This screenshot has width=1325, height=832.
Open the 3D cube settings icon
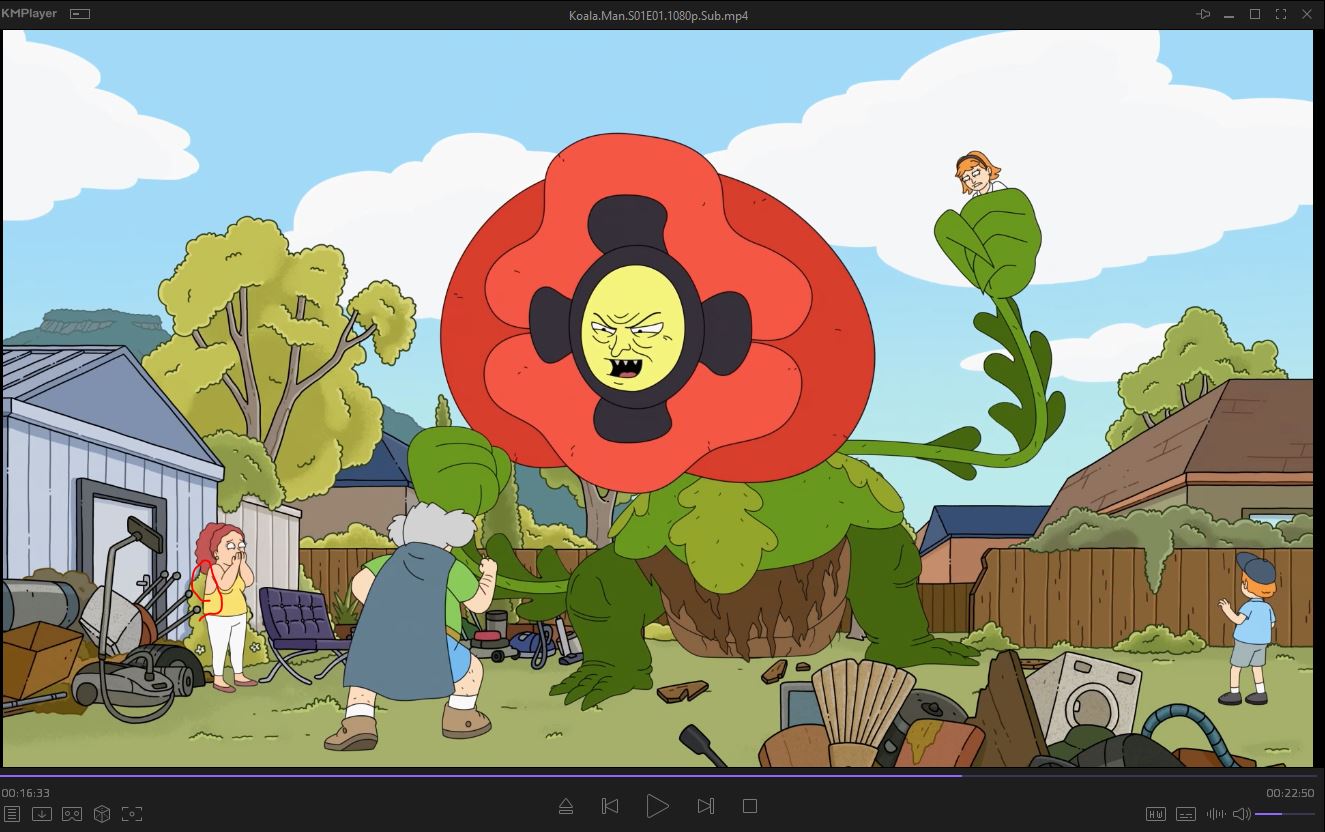(x=101, y=814)
